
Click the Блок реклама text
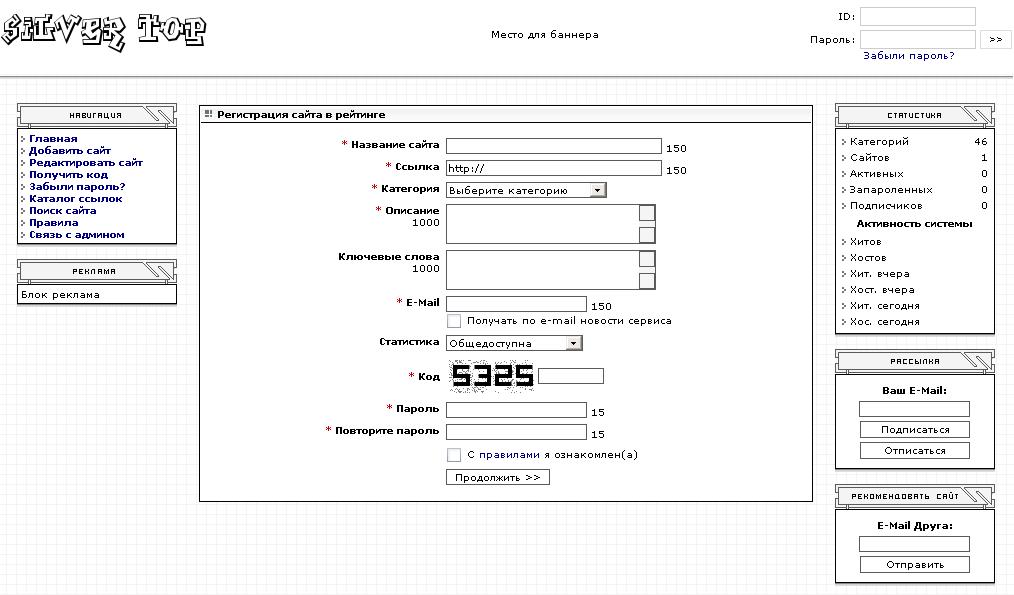60,295
